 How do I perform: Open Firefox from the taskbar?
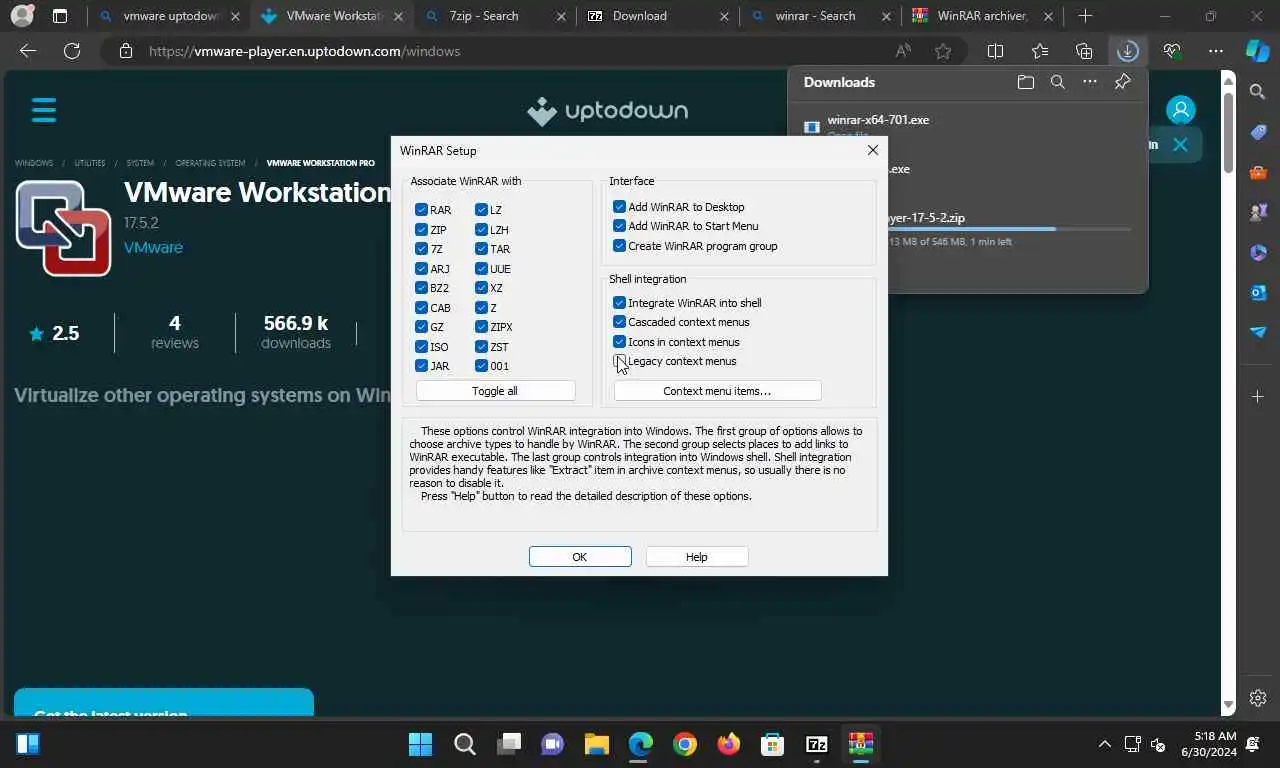(x=728, y=744)
